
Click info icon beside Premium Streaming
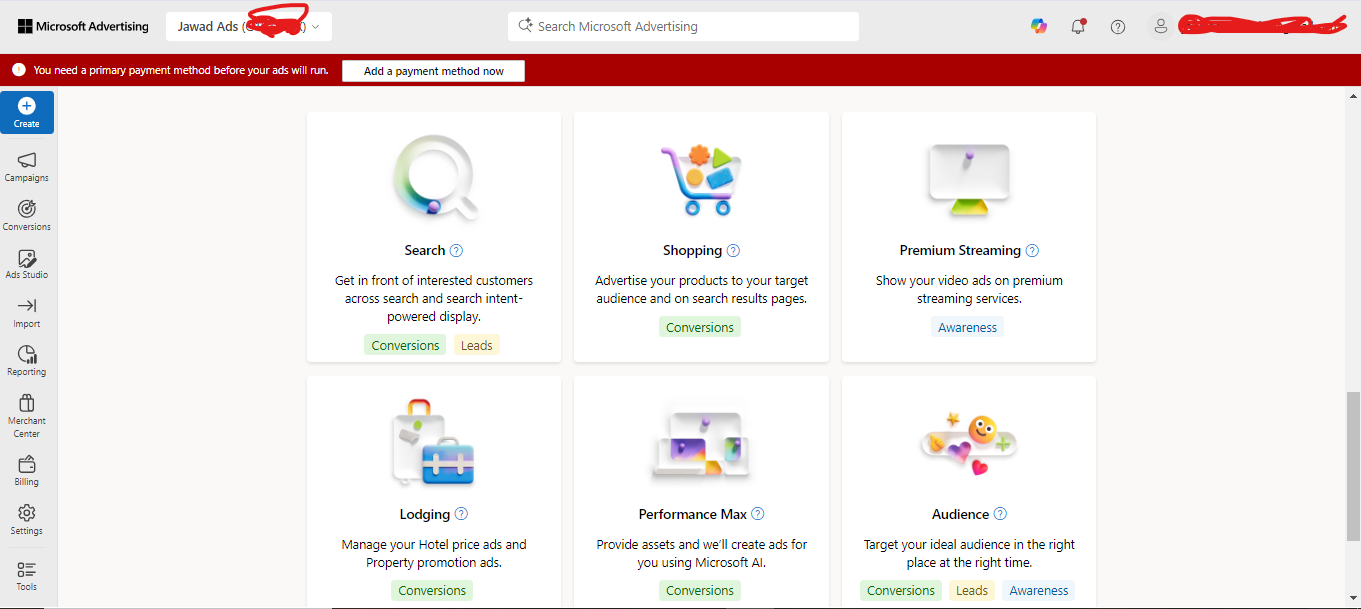[1033, 251]
